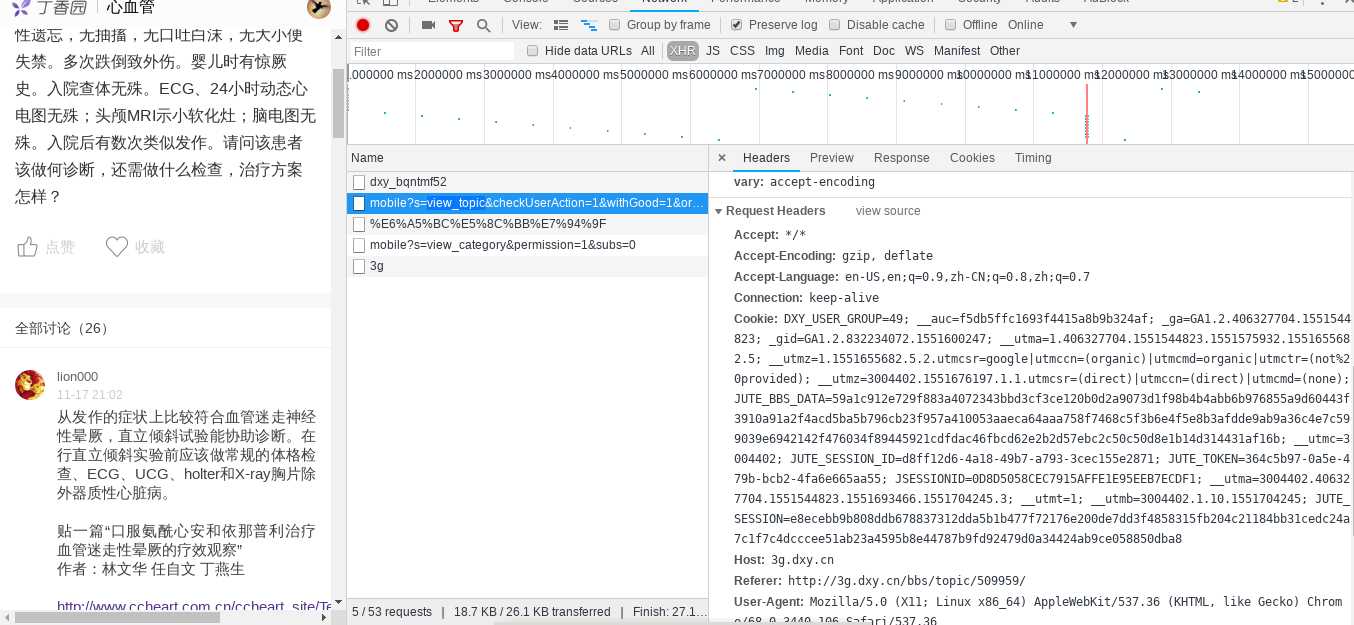Click the user avatar in page header
This screenshot has width=1354, height=625.
tap(318, 8)
